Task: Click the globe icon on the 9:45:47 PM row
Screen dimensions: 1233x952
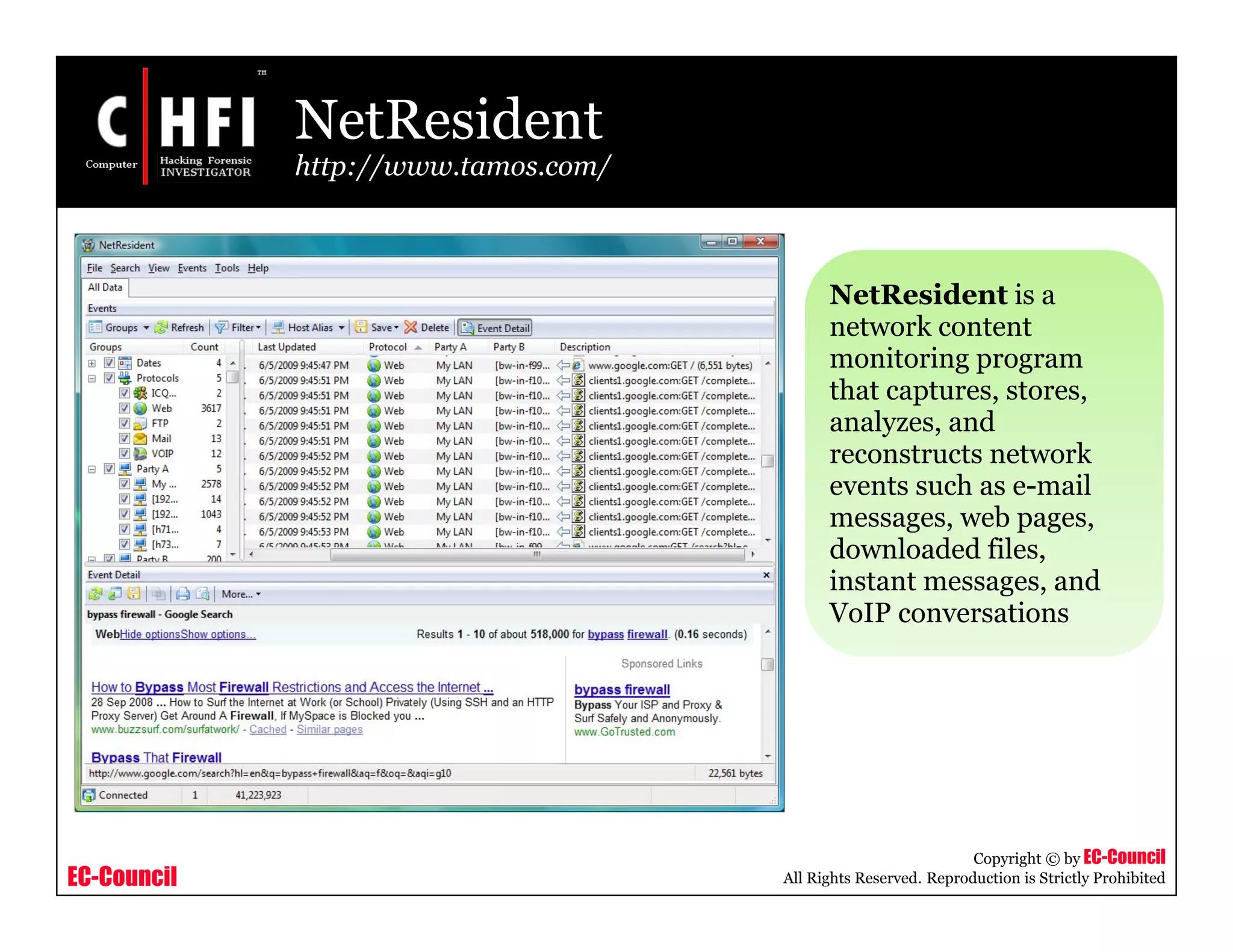Action: tap(374, 365)
